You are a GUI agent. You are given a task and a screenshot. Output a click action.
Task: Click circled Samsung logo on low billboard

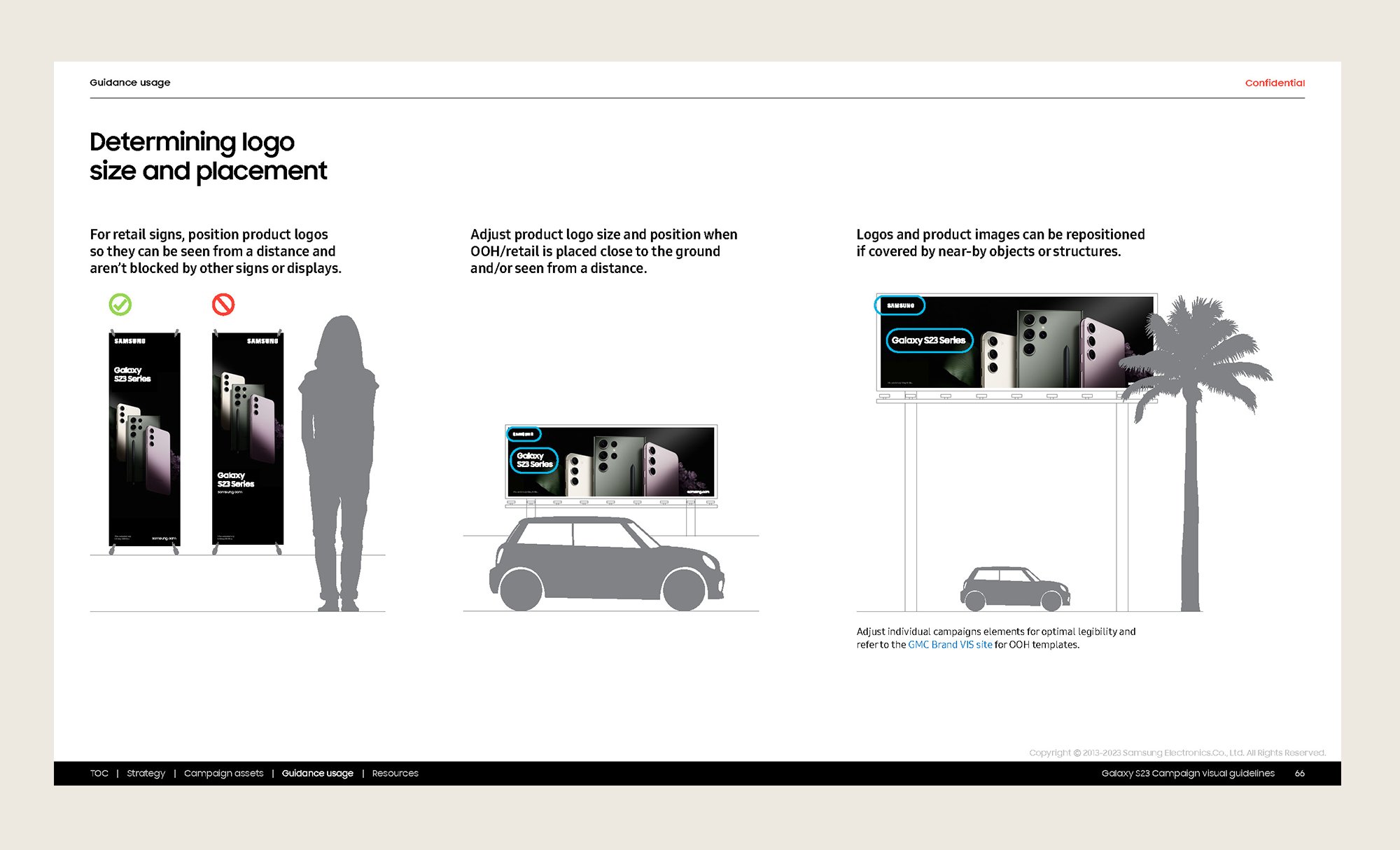(x=523, y=434)
